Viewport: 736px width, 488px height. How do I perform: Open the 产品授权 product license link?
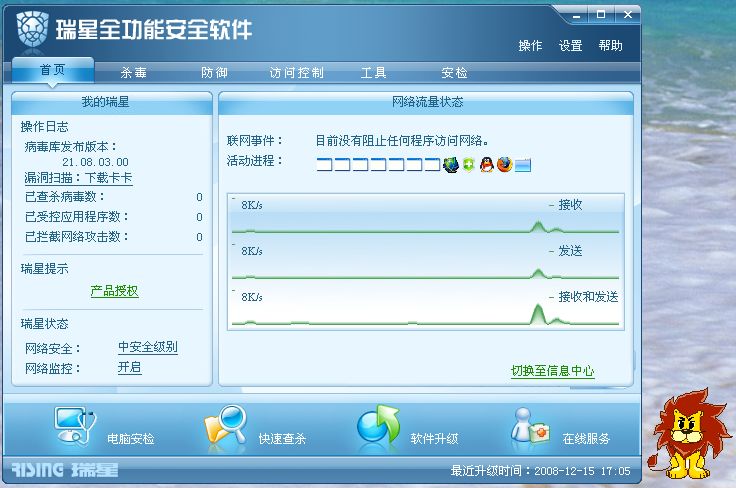tap(115, 291)
